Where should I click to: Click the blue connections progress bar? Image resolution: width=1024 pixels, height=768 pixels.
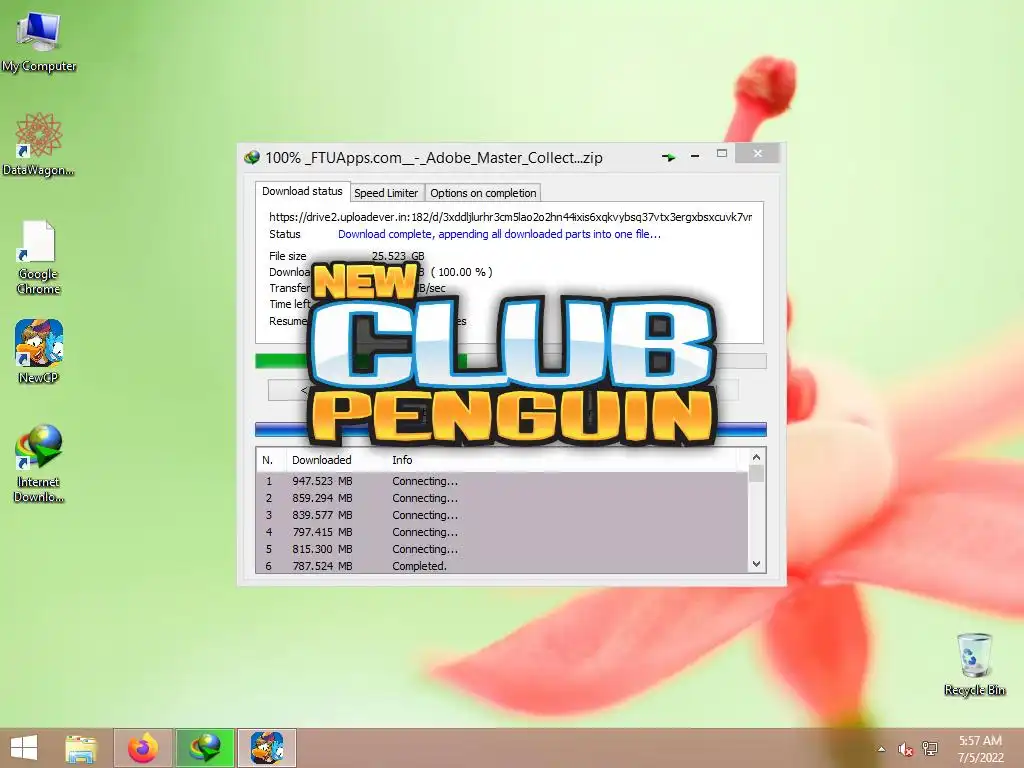510,429
